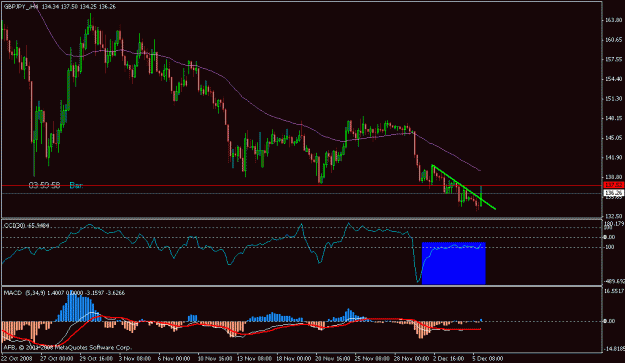Click the CCI 100 level scale label
The width and height of the screenshot is (625, 363).
pyautogui.click(x=609, y=247)
